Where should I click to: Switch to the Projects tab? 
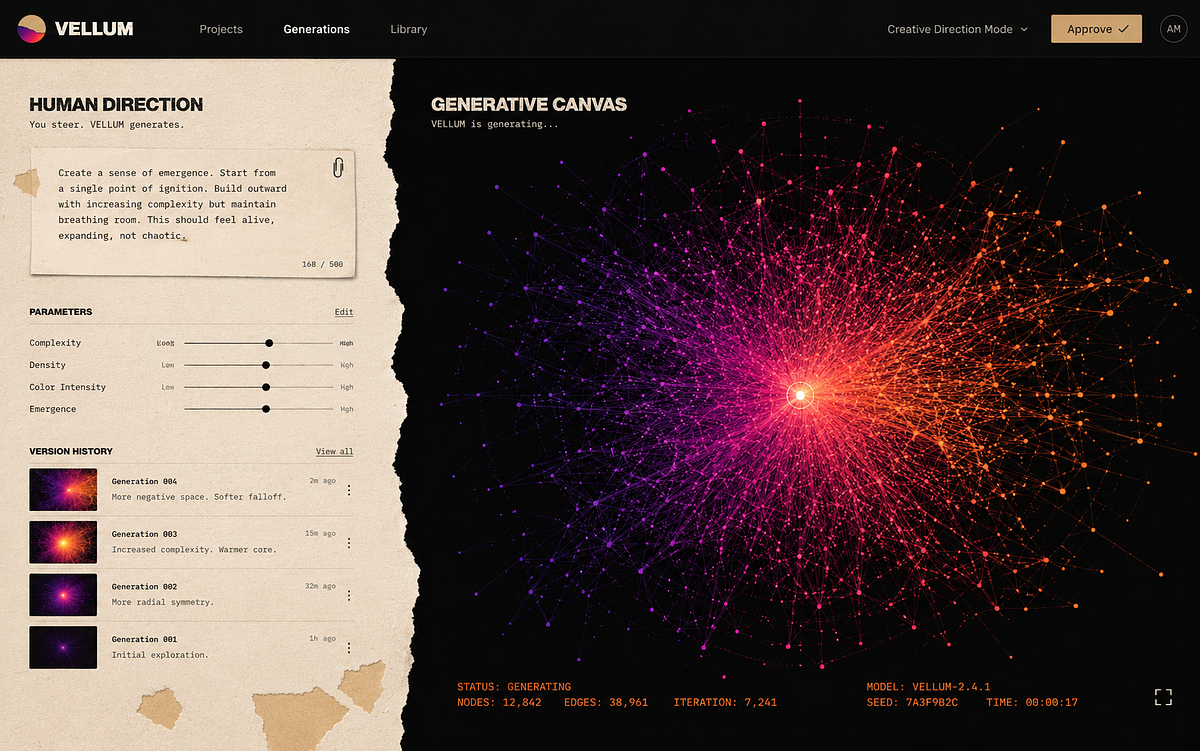pos(221,29)
